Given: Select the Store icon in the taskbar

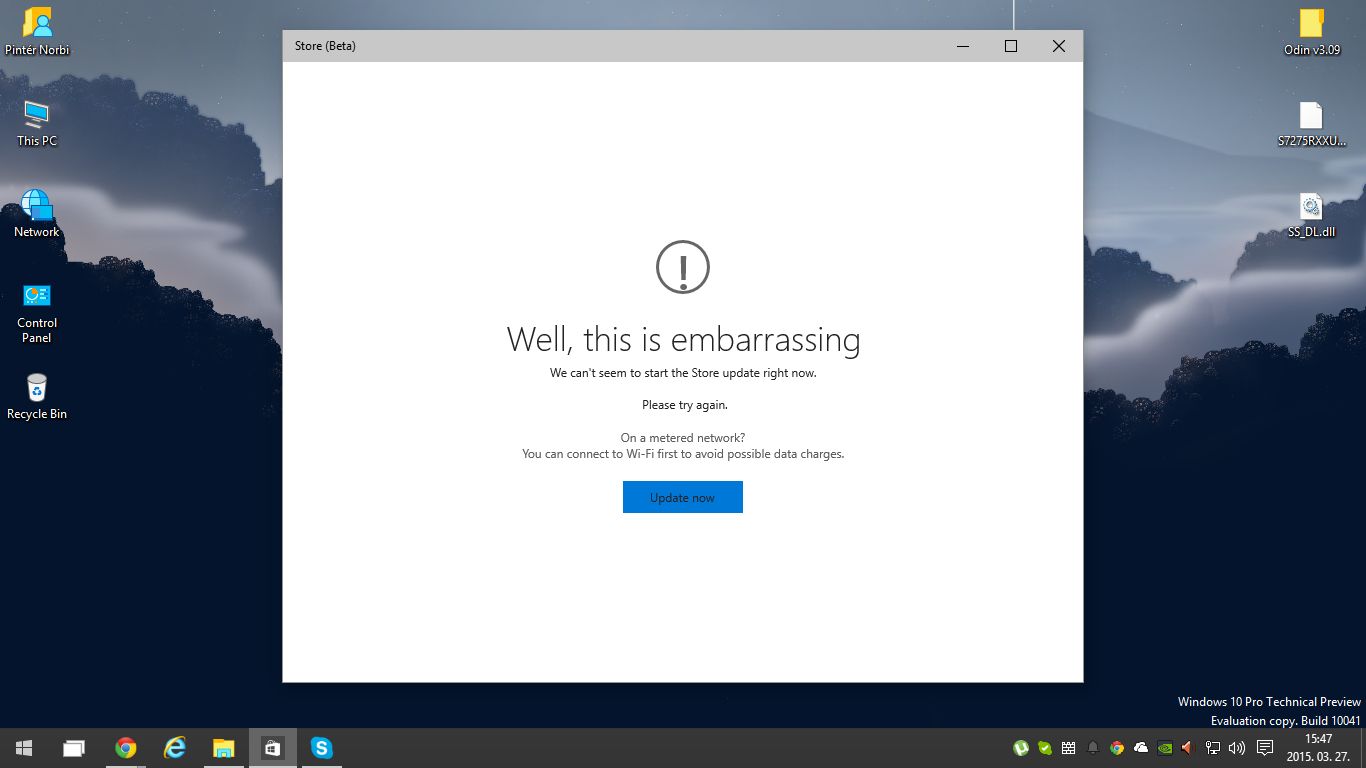Looking at the screenshot, I should (272, 747).
